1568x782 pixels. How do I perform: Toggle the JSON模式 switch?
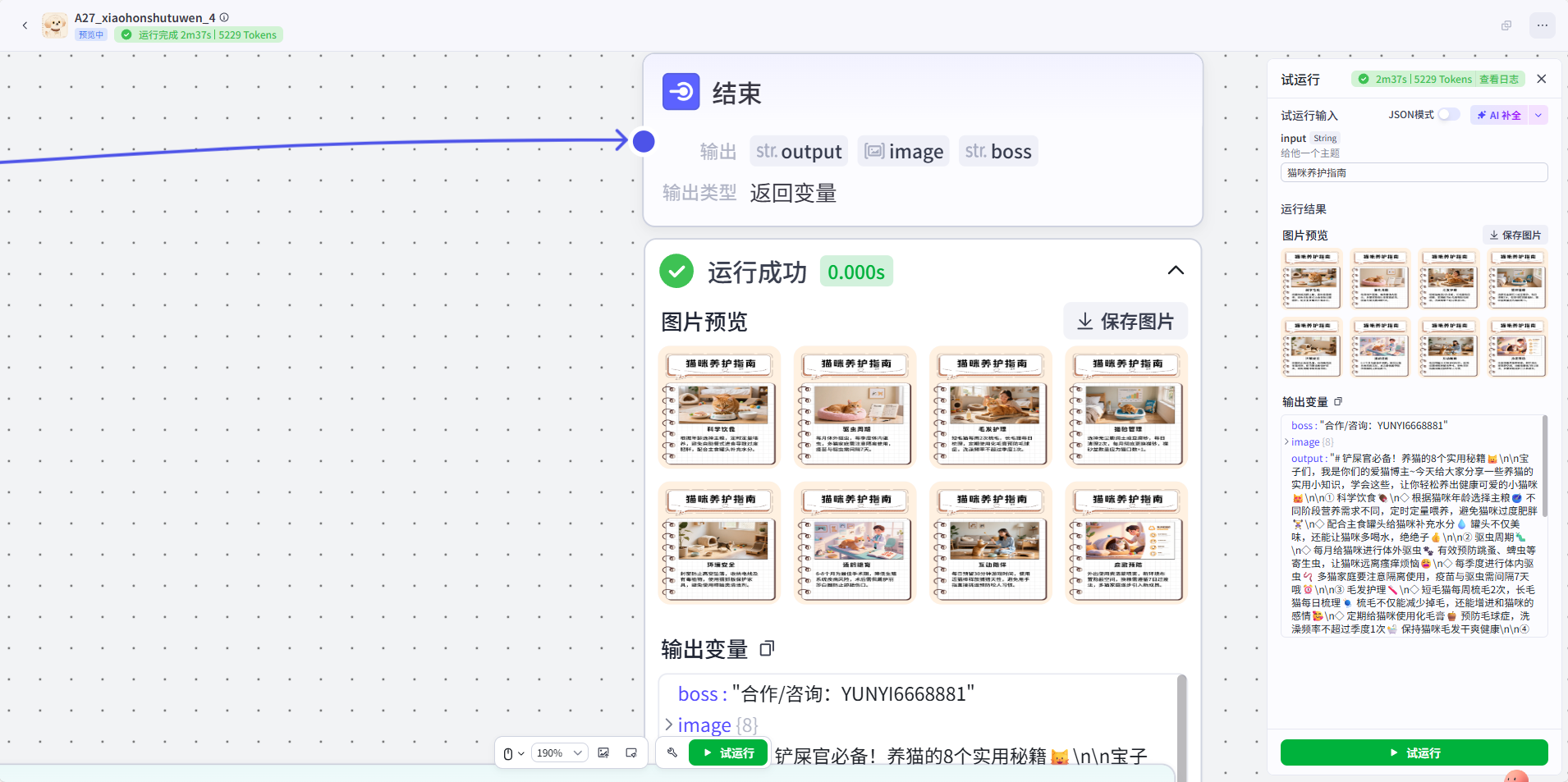click(1449, 115)
